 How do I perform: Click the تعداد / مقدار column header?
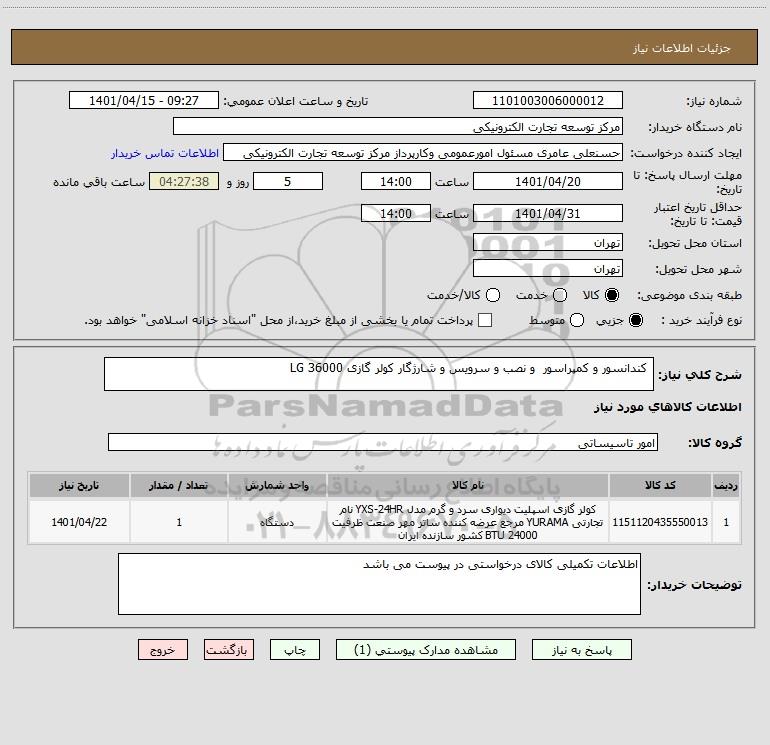(x=179, y=485)
